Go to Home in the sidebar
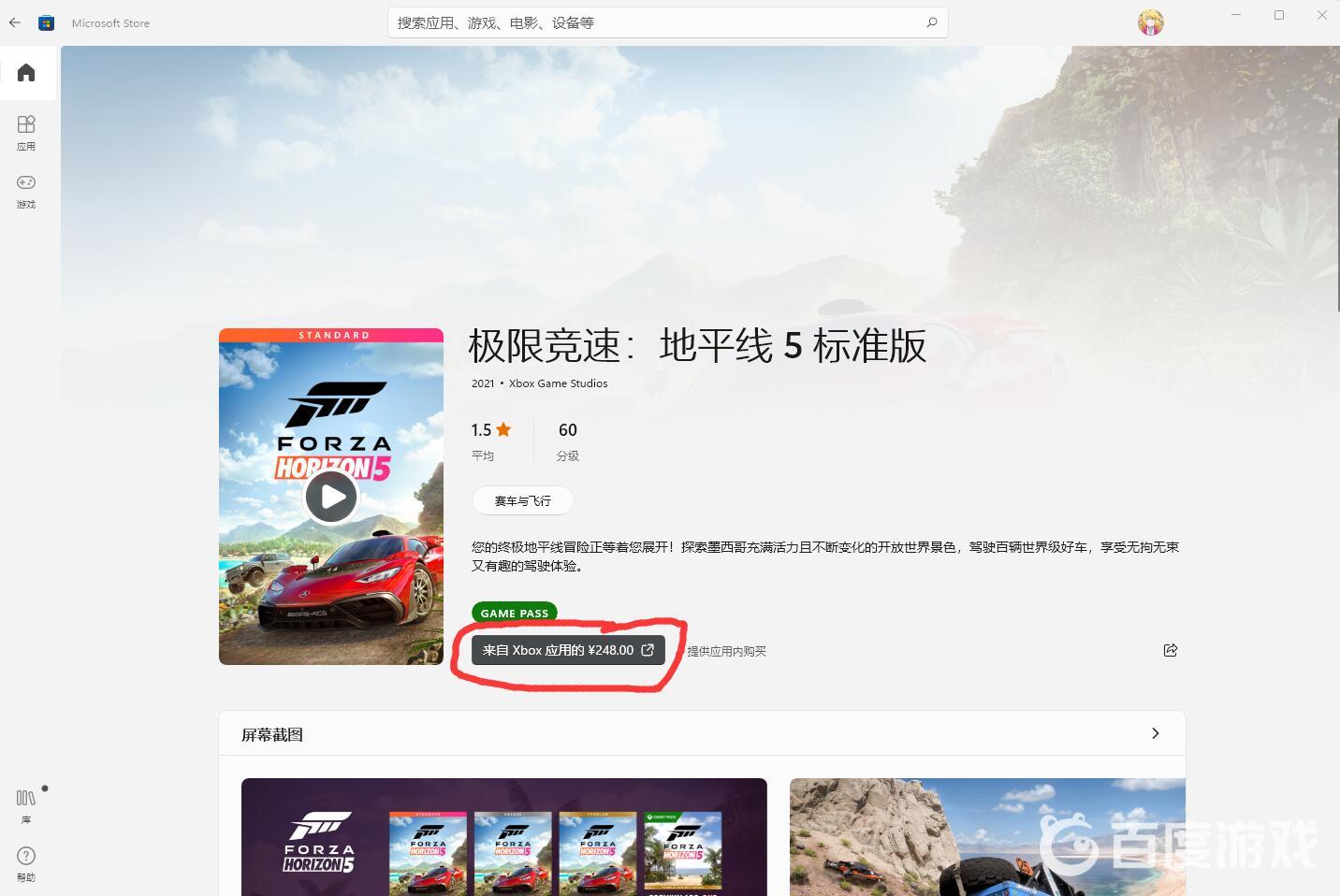This screenshot has width=1340, height=896. pos(26,73)
